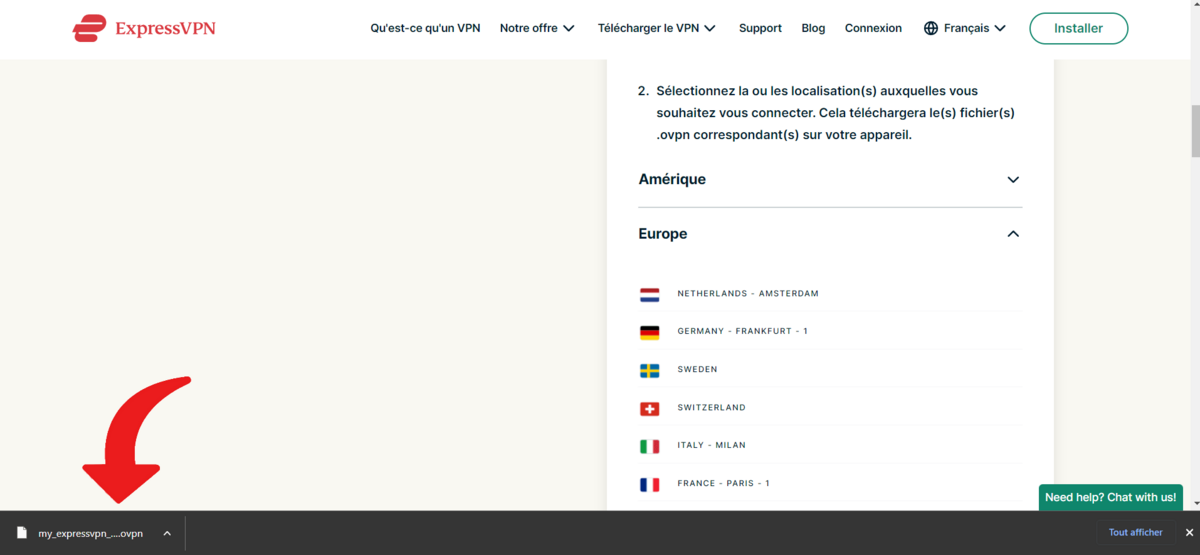1200x555 pixels.
Task: Click the Switzerland flag icon
Action: (x=649, y=408)
